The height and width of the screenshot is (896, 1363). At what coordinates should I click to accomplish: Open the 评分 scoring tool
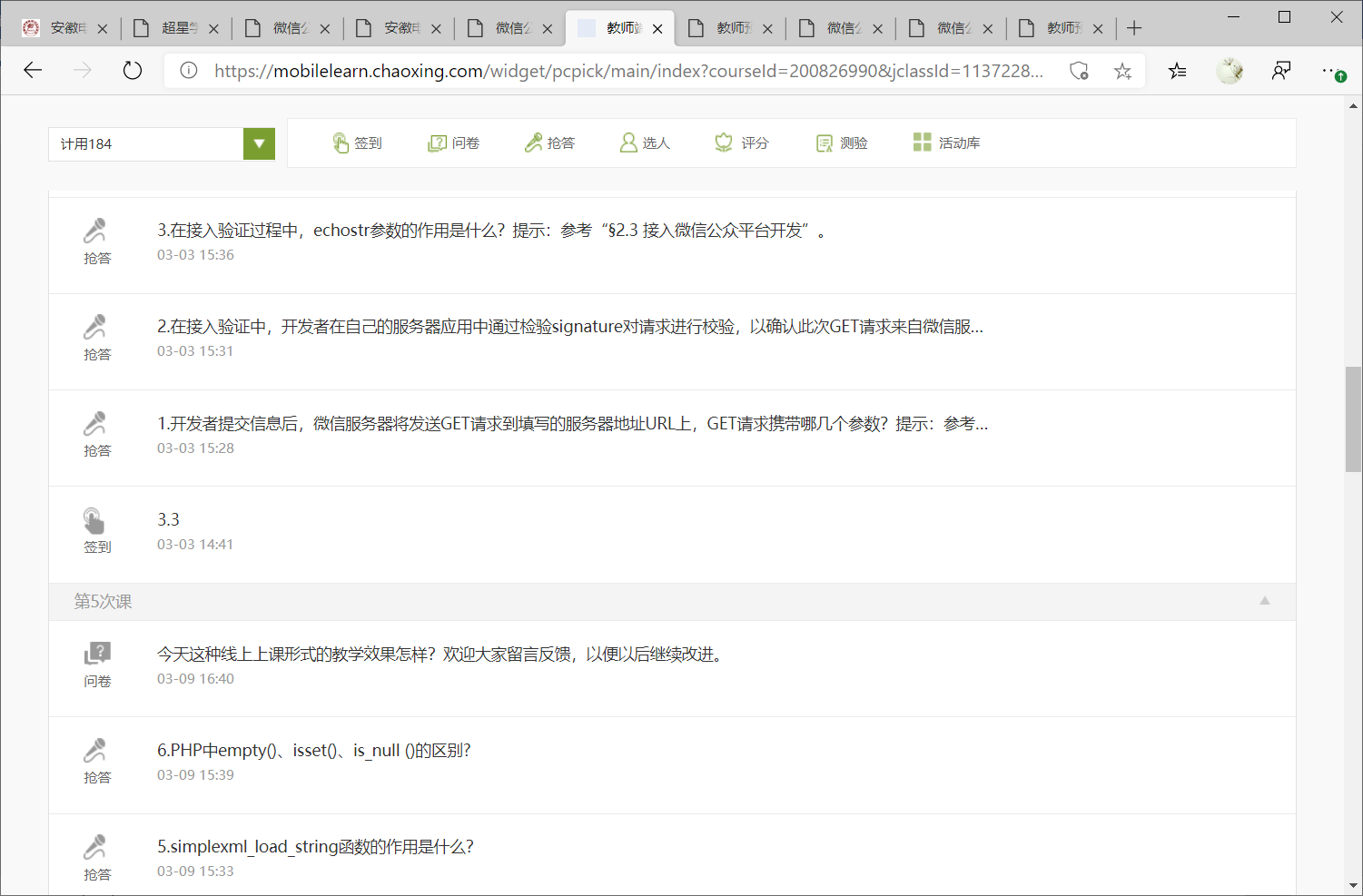coord(742,143)
